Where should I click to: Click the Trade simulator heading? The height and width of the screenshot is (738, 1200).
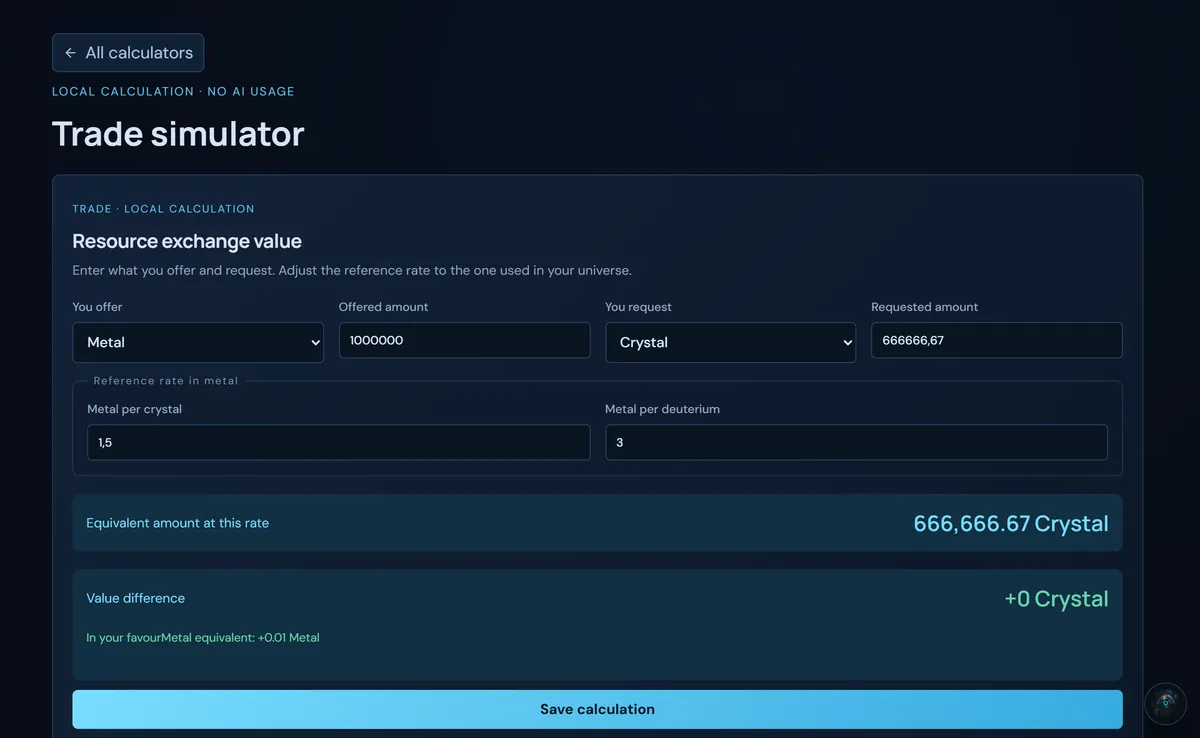point(178,133)
